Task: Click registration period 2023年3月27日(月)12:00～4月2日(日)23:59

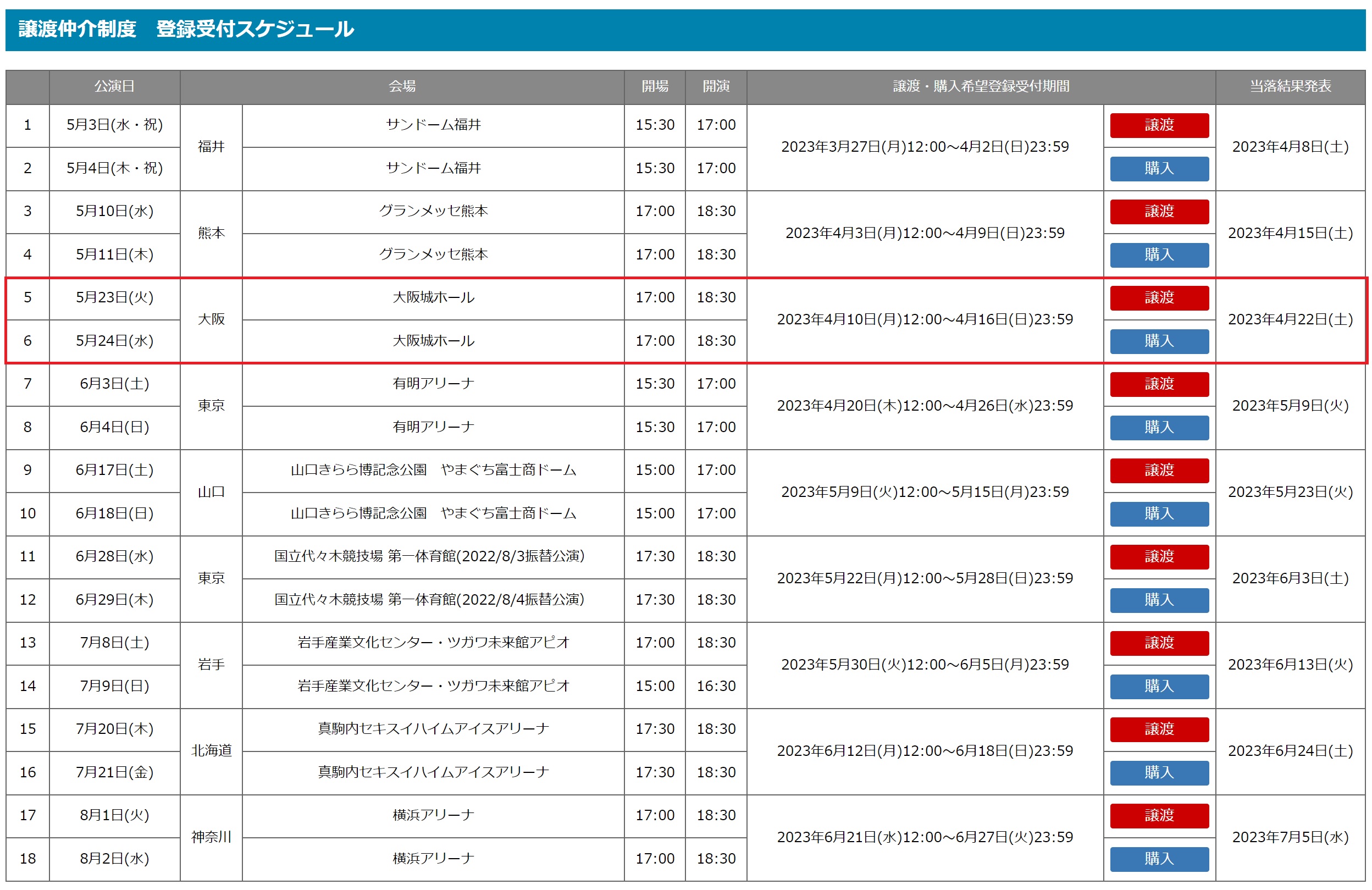Action: pyautogui.click(x=925, y=147)
